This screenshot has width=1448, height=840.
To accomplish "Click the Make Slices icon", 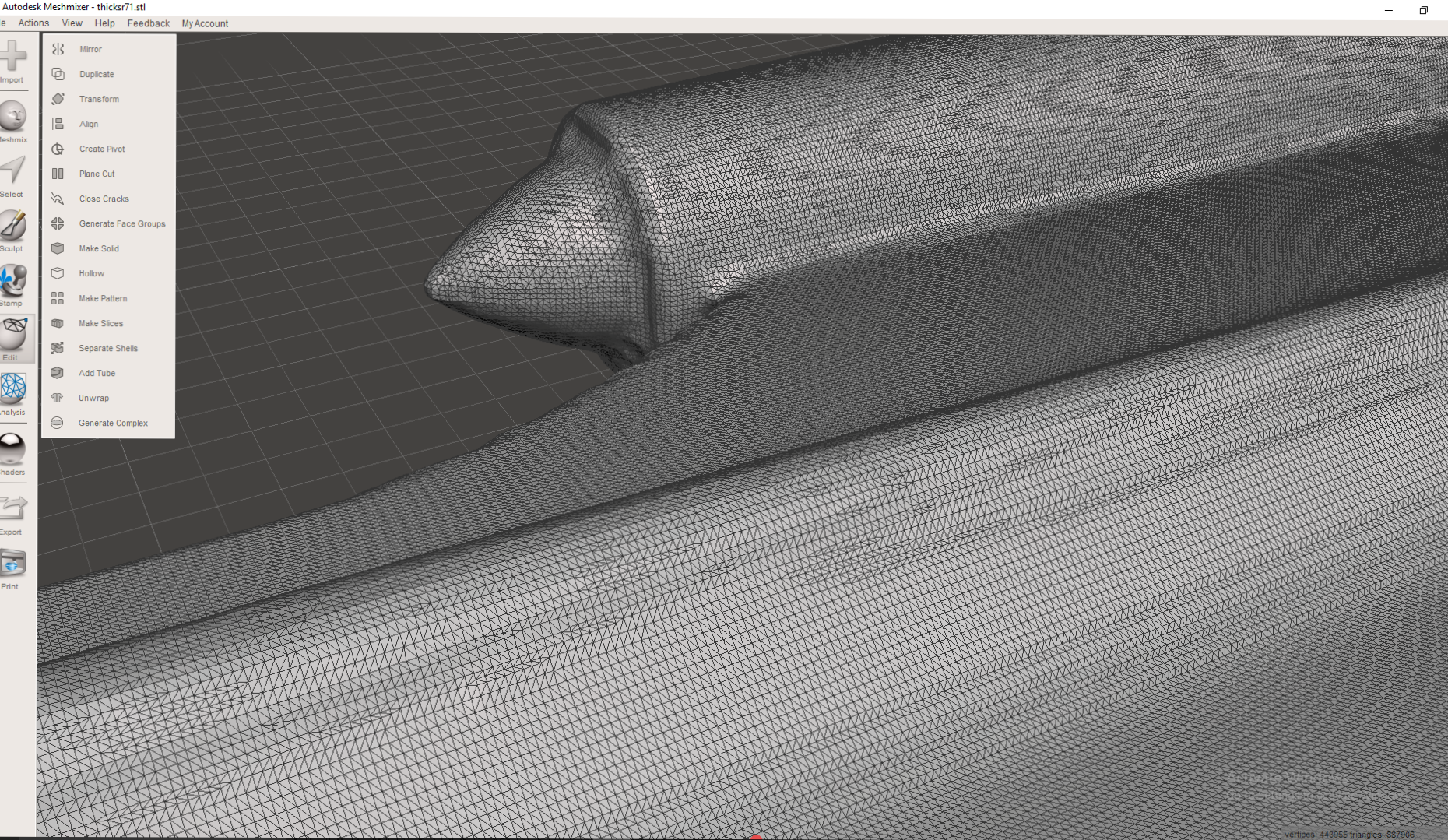I will click(58, 323).
